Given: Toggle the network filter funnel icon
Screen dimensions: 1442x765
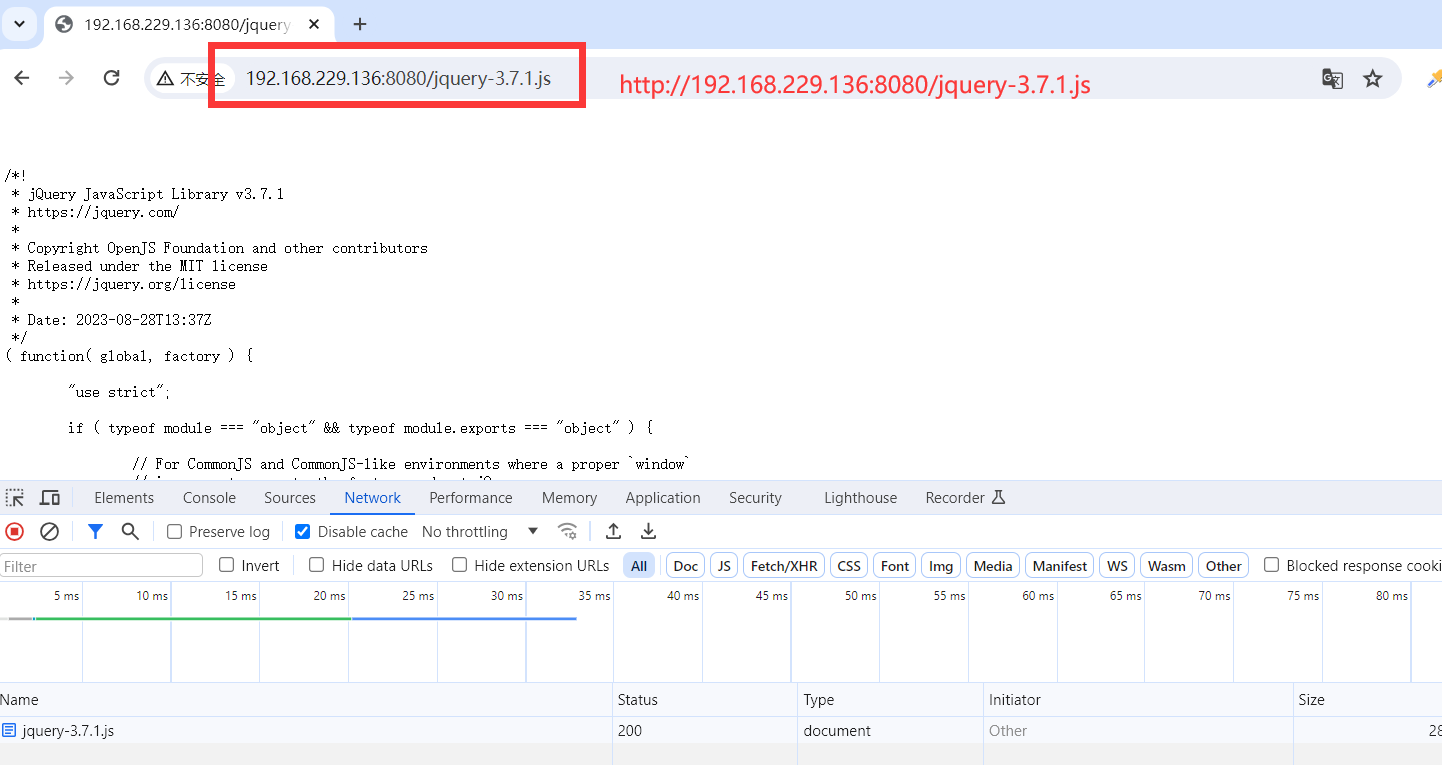Looking at the screenshot, I should coord(95,532).
